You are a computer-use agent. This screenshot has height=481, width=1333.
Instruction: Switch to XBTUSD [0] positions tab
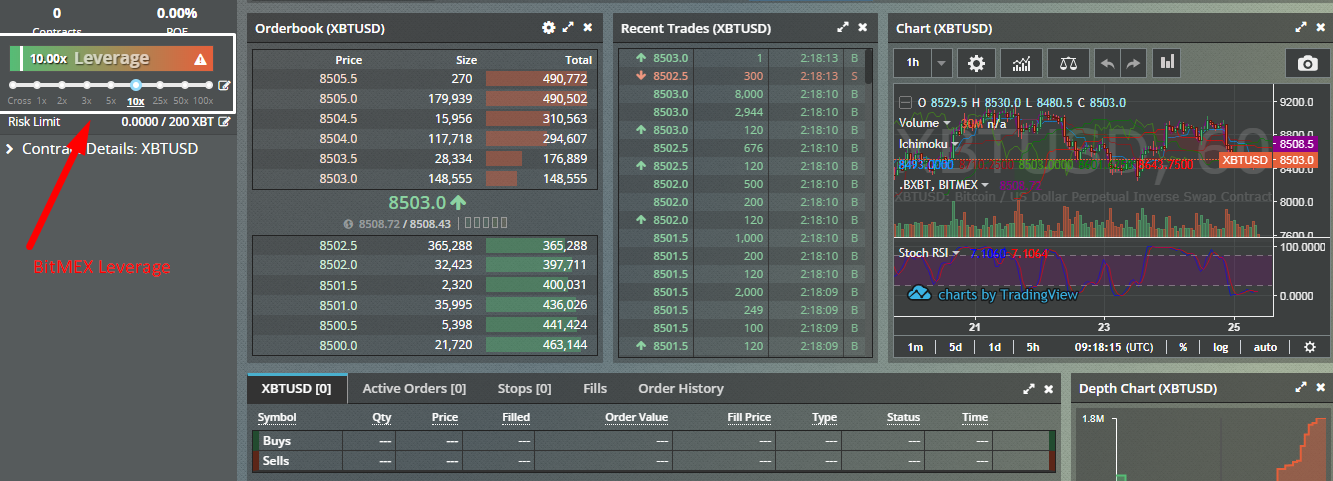point(297,388)
